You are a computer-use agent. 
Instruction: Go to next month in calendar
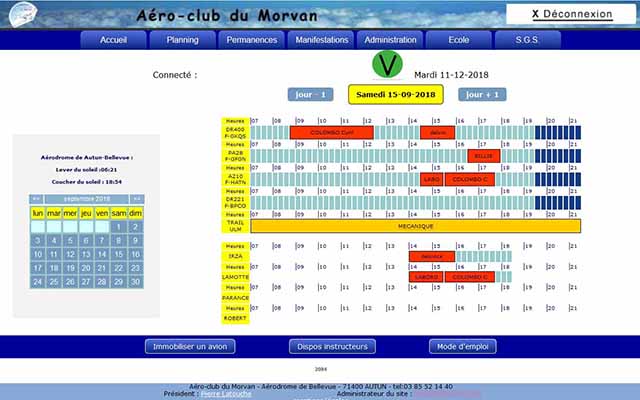[137, 199]
